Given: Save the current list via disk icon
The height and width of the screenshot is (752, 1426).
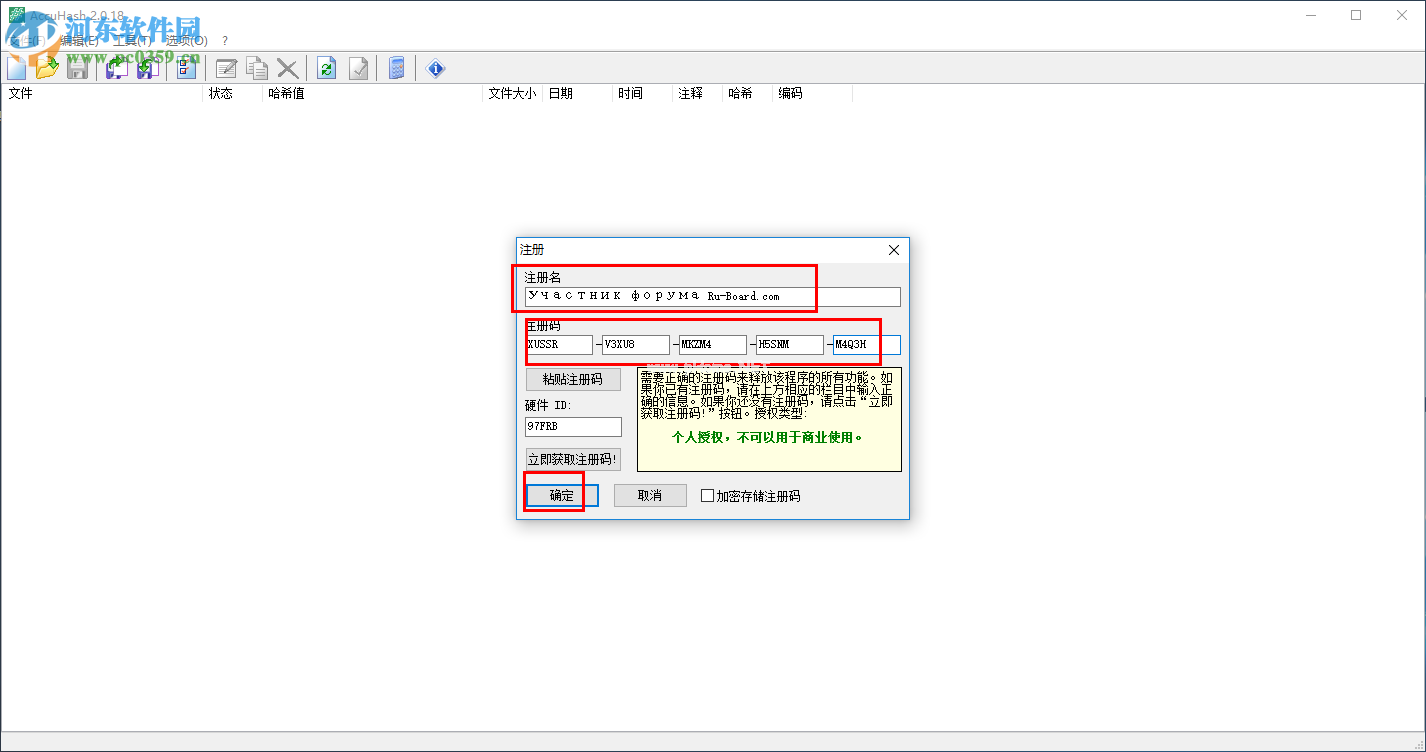Looking at the screenshot, I should [x=77, y=68].
